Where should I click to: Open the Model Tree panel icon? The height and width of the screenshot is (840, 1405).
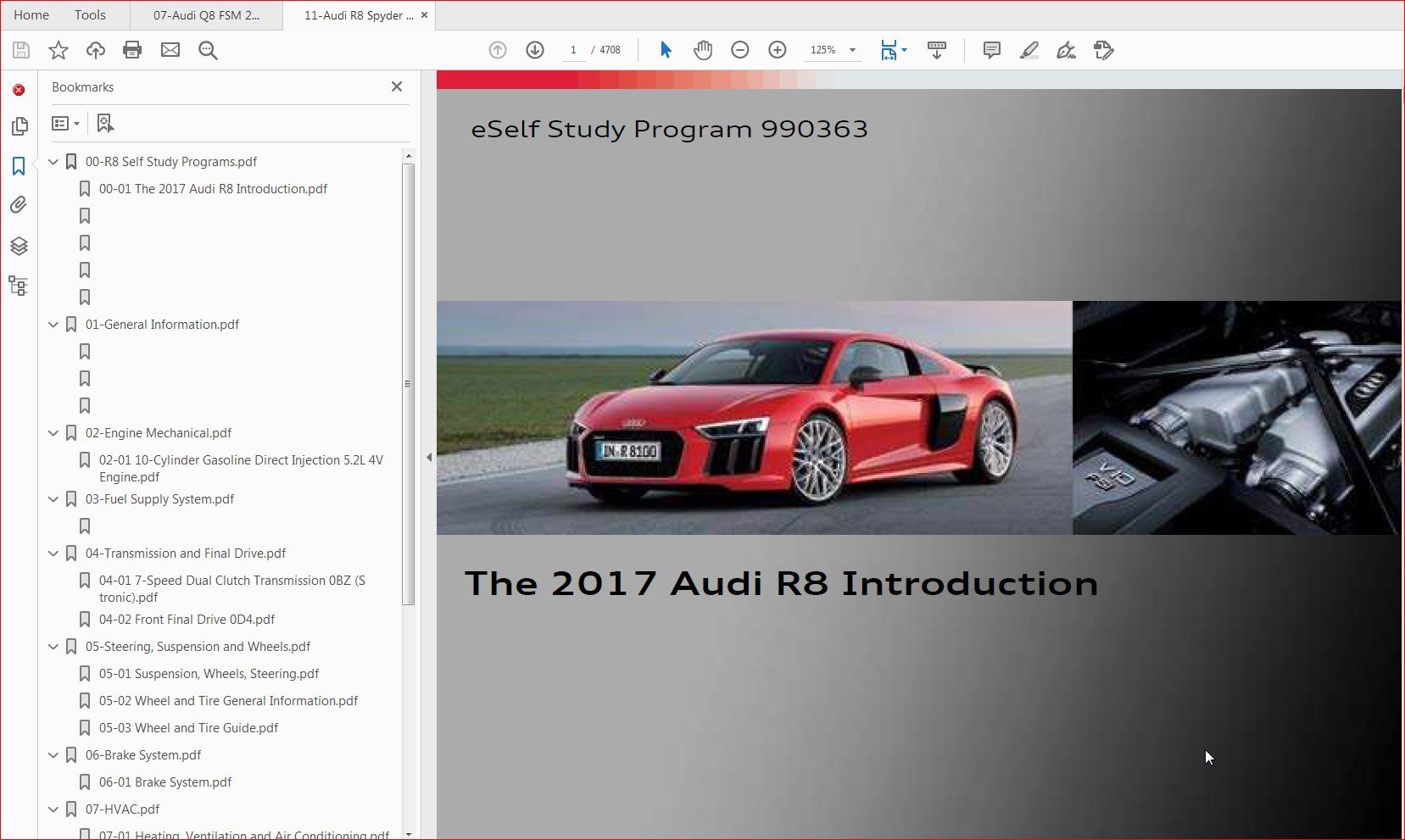[18, 286]
